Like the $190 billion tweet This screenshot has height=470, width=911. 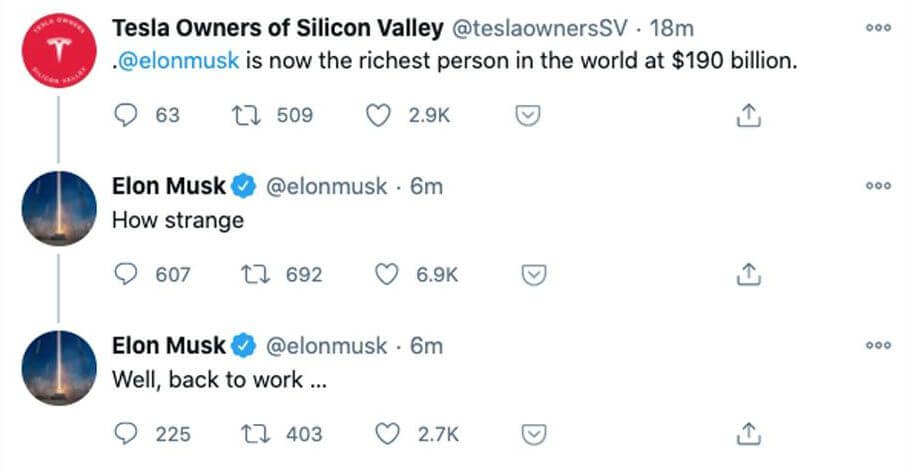pyautogui.click(x=378, y=115)
